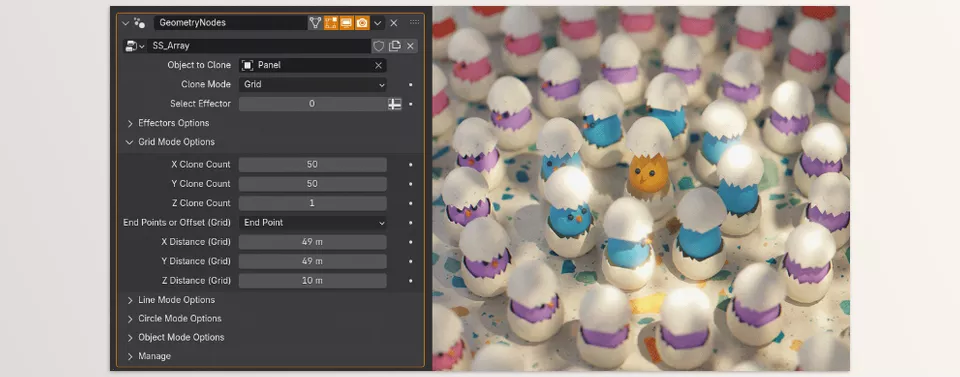The height and width of the screenshot is (377, 960).
Task: Click the animate dot beside X Clone Count
Action: (x=410, y=165)
